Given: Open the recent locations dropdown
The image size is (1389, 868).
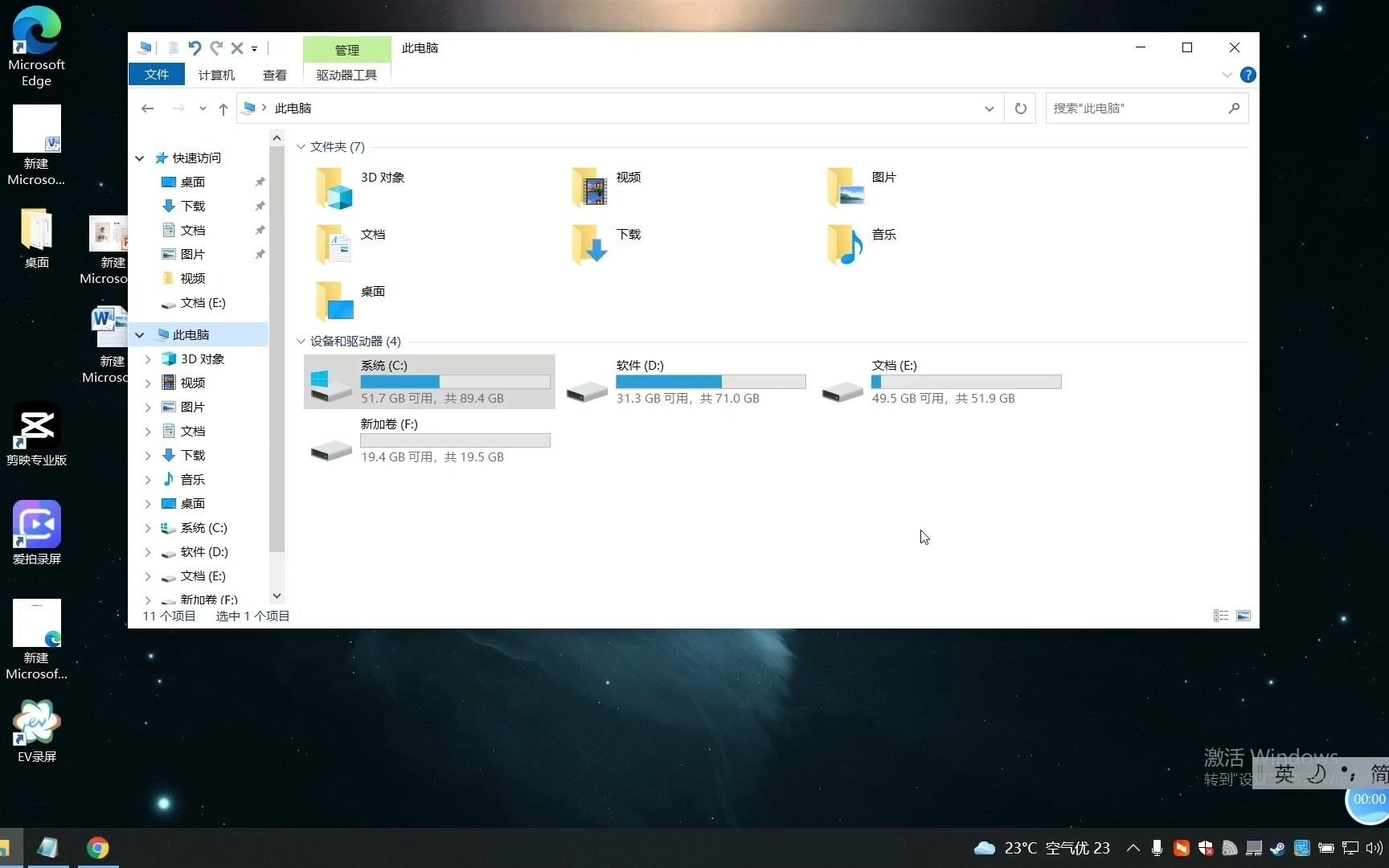Looking at the screenshot, I should (x=203, y=108).
